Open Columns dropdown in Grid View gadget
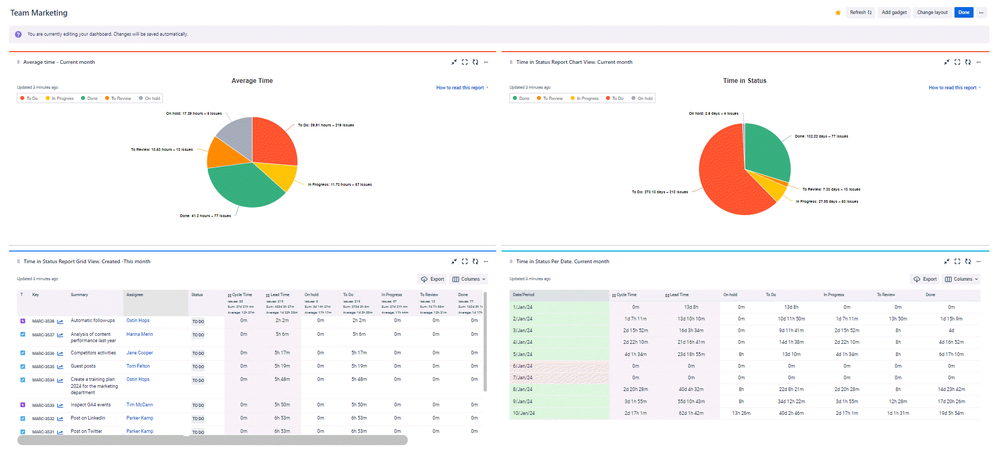The height and width of the screenshot is (449, 999). (x=469, y=279)
